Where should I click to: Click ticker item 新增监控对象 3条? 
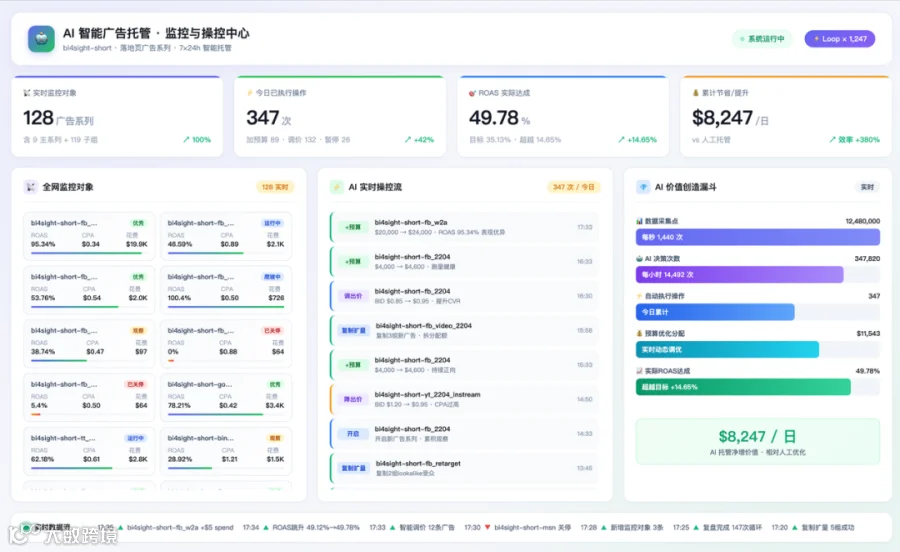637,527
